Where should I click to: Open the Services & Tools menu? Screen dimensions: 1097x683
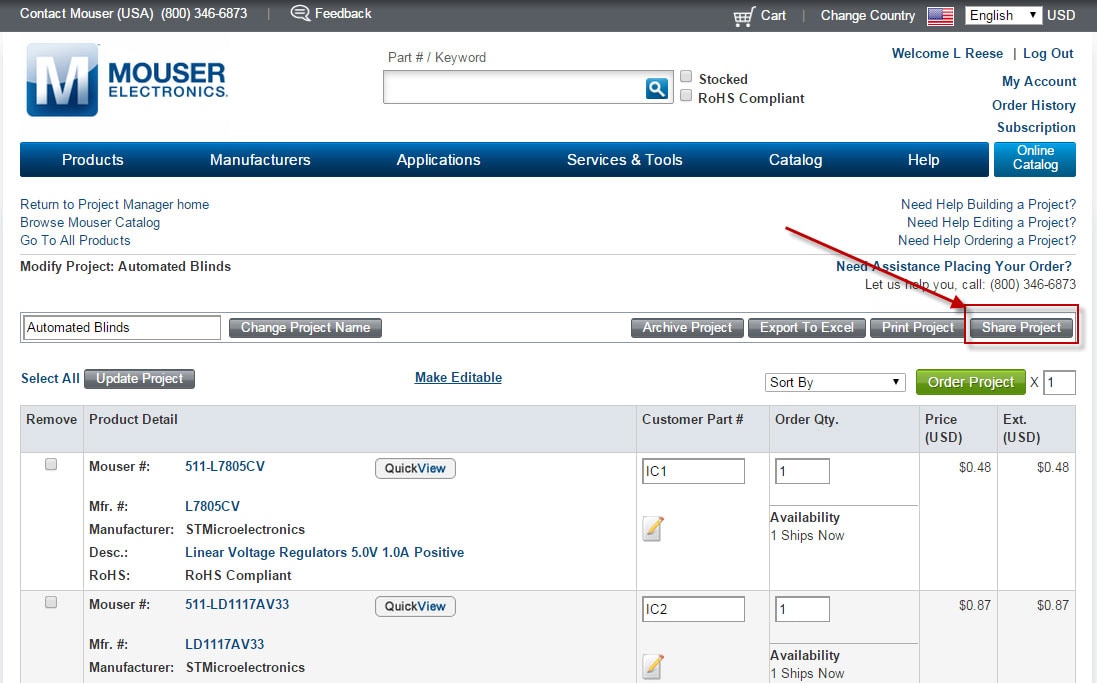click(624, 160)
